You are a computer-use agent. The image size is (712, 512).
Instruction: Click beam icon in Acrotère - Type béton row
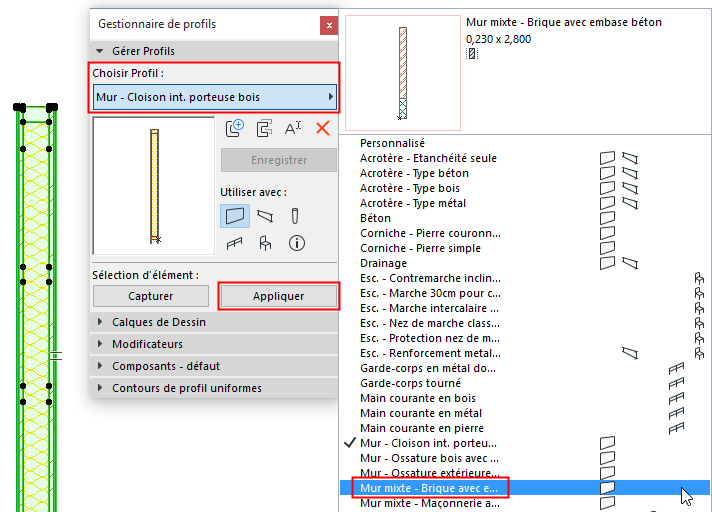click(x=630, y=173)
